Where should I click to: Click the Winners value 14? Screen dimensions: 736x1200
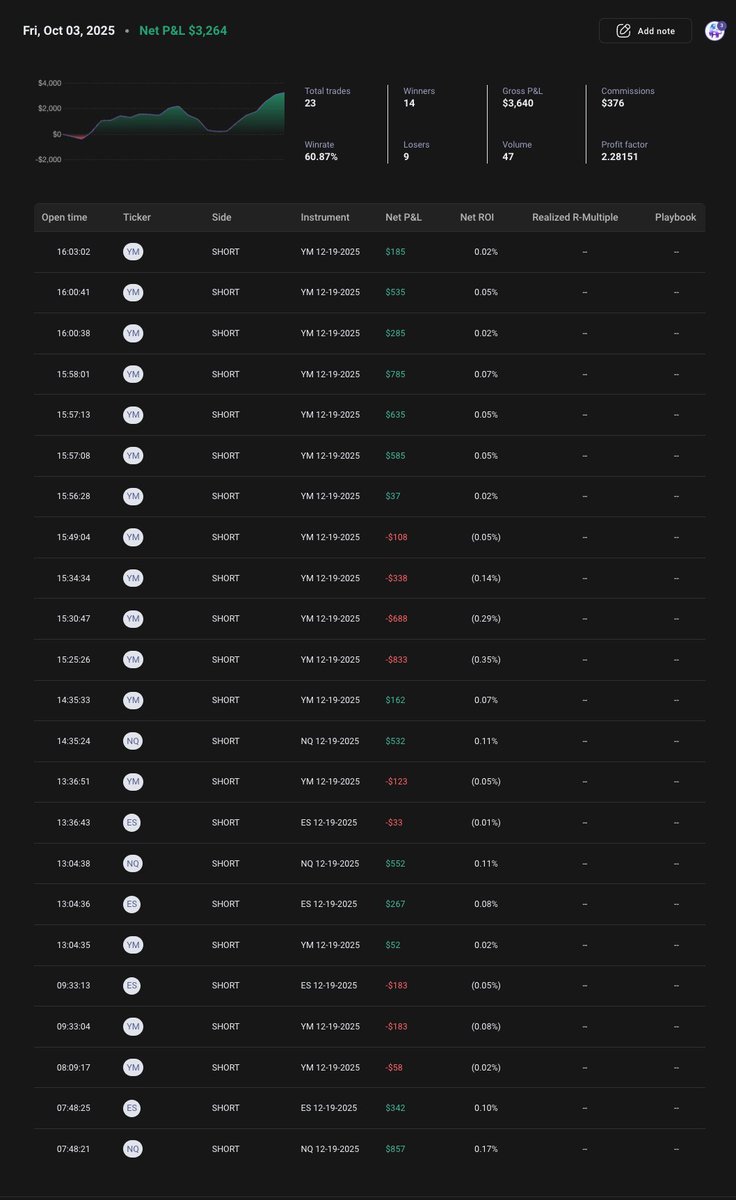point(409,103)
